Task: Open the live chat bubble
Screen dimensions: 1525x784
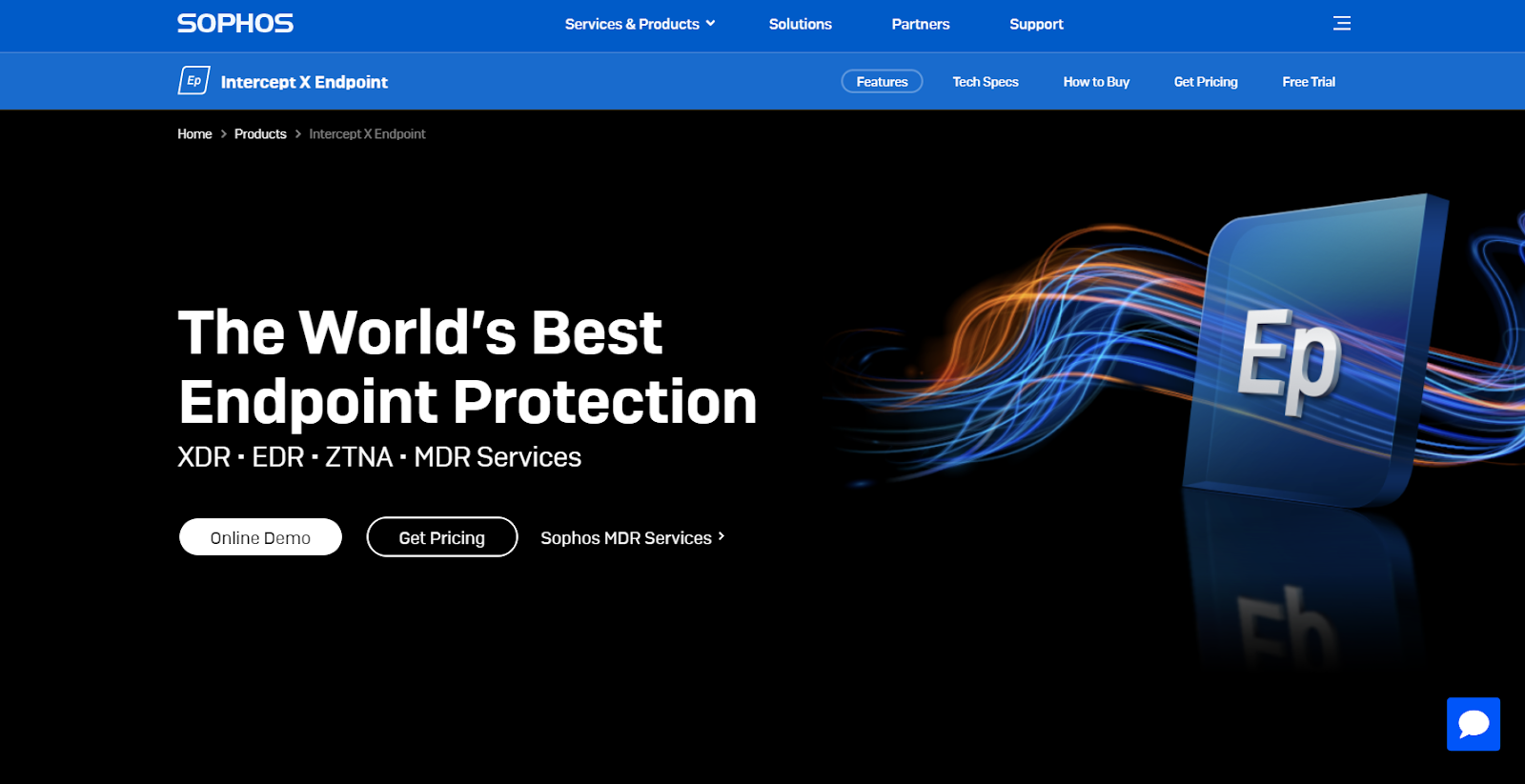Action: tap(1474, 724)
